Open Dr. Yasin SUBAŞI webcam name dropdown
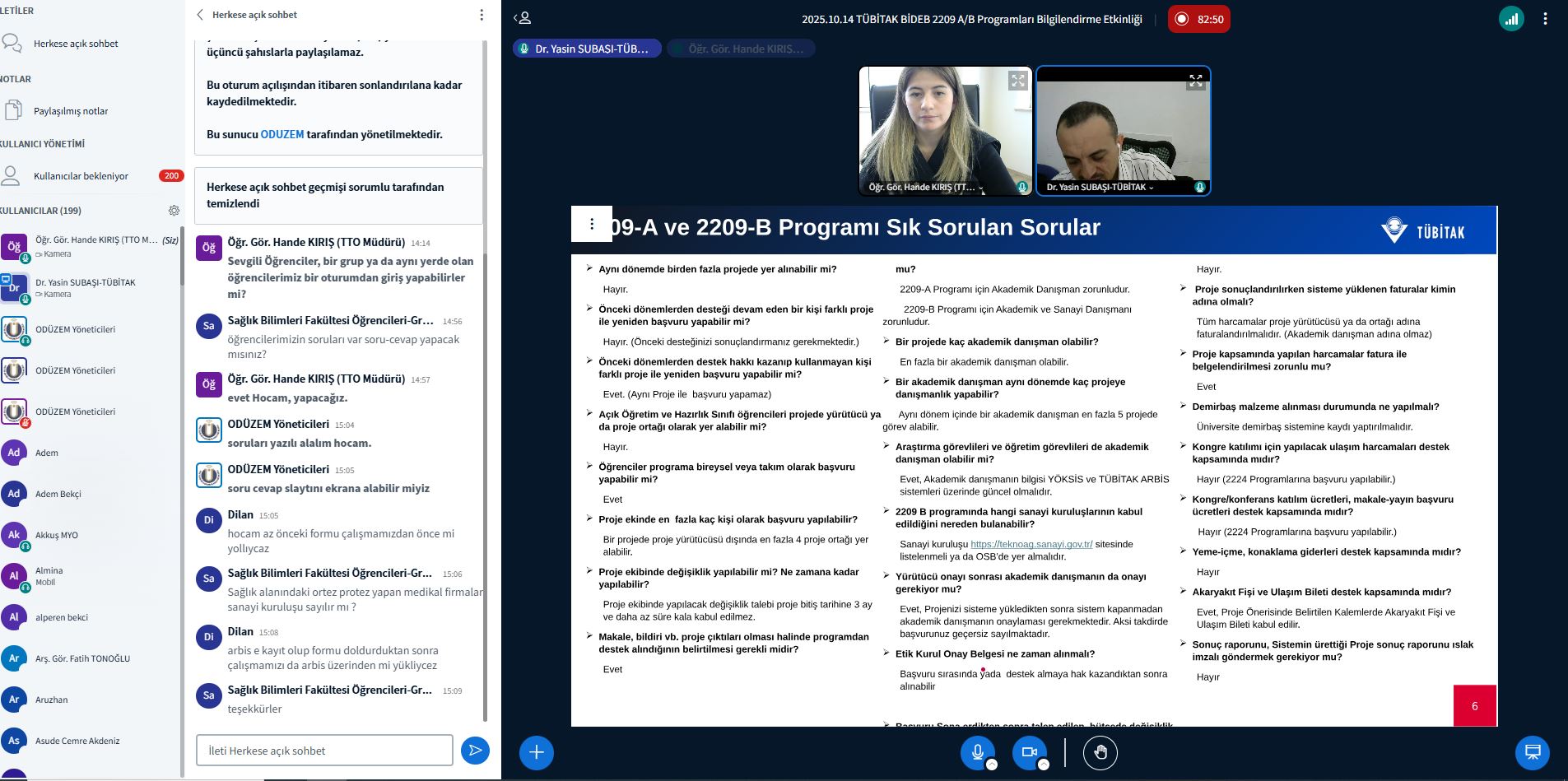This screenshot has width=1568, height=781. (1100, 187)
